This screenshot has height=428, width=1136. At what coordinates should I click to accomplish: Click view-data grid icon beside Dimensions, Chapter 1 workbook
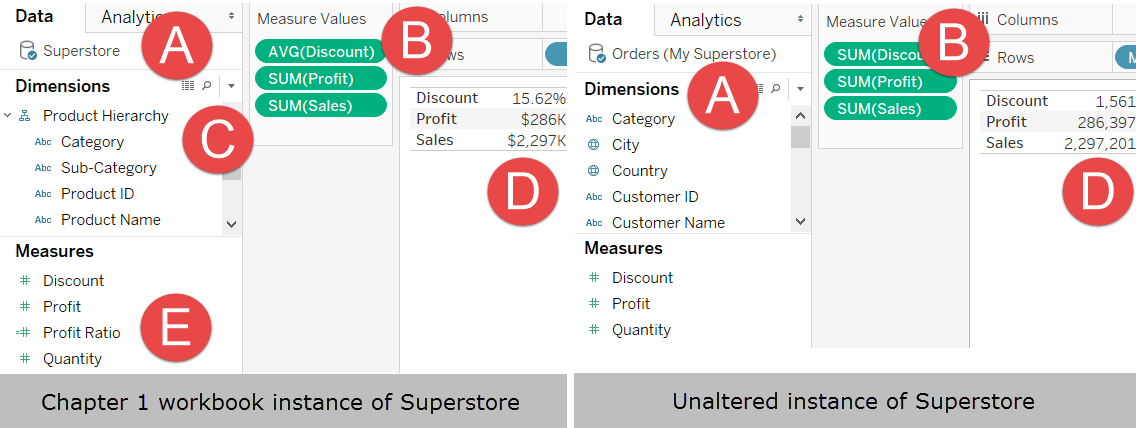point(188,85)
